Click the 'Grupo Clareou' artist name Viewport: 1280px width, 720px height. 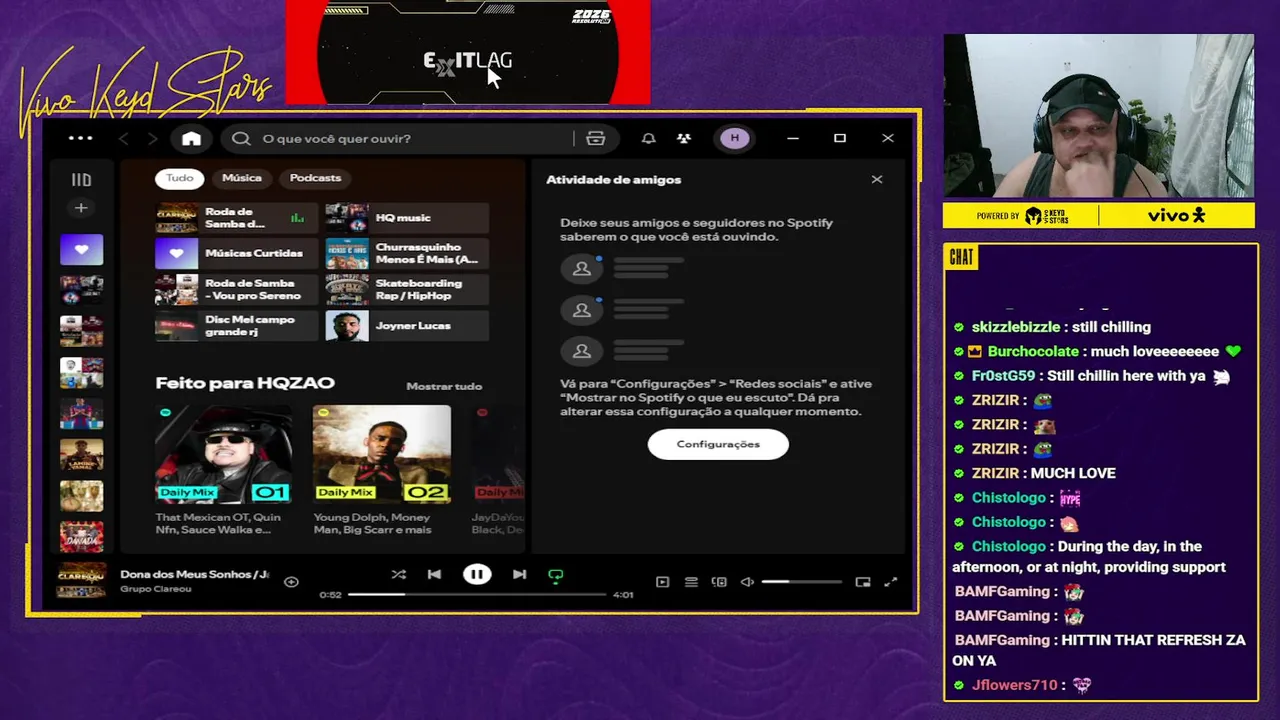(155, 589)
